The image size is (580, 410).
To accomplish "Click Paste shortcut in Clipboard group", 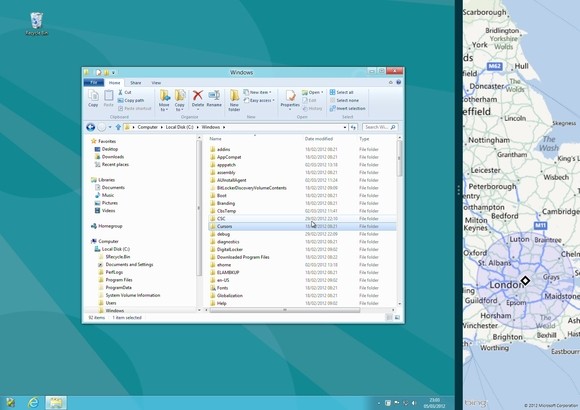I will coord(135,108).
